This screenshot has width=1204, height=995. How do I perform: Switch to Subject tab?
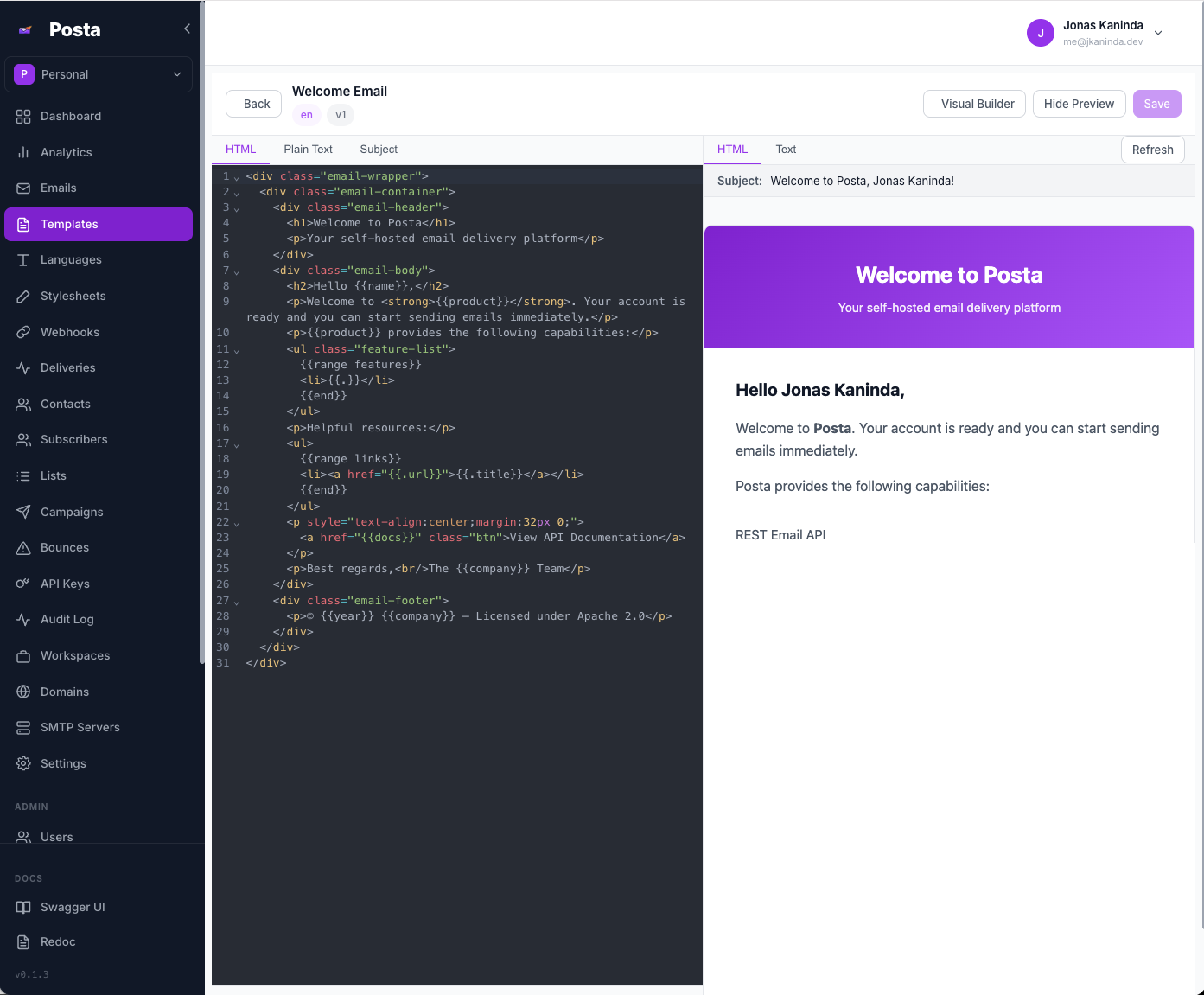coord(379,150)
